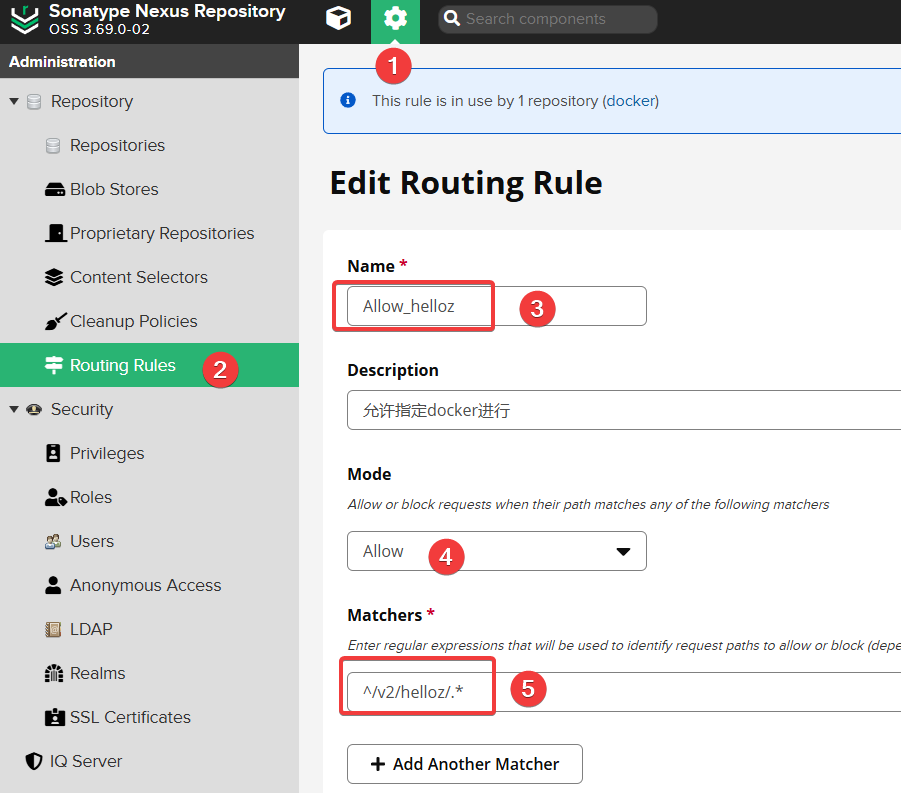Screen dimensions: 901x793
Task: Click the Realms icon in sidebar
Action: pyautogui.click(x=54, y=673)
